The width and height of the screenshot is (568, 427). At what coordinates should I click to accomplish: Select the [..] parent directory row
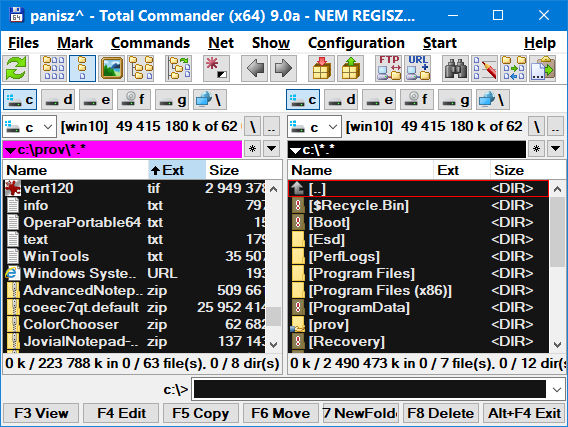coord(418,188)
